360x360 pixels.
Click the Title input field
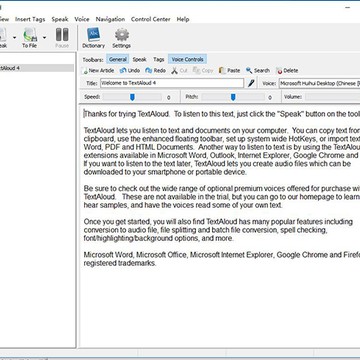[x=172, y=83]
